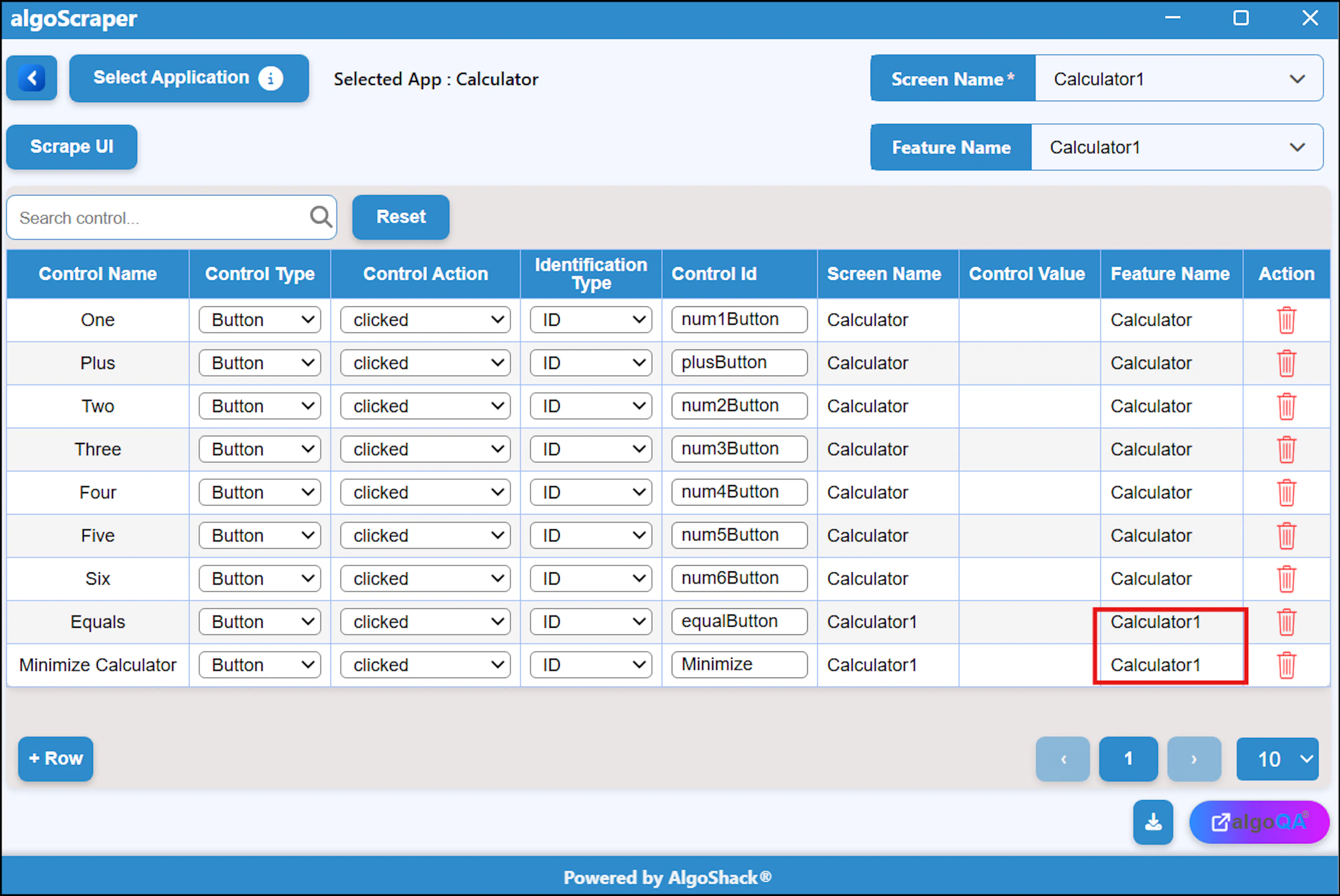The height and width of the screenshot is (896, 1340).
Task: Delete the Three control row
Action: [x=1286, y=449]
